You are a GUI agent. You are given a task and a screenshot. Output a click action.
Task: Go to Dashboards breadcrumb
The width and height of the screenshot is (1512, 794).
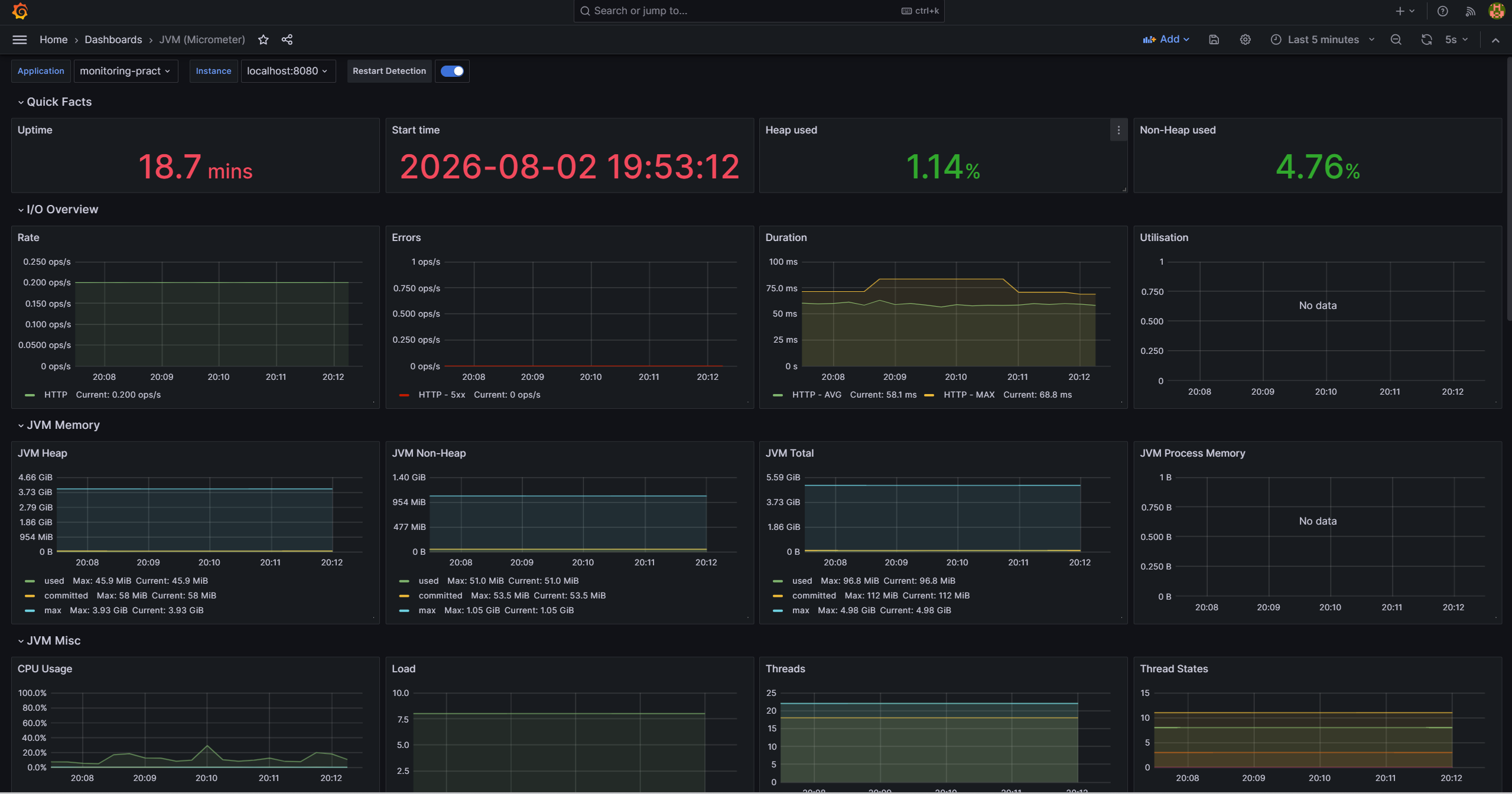[x=113, y=40]
